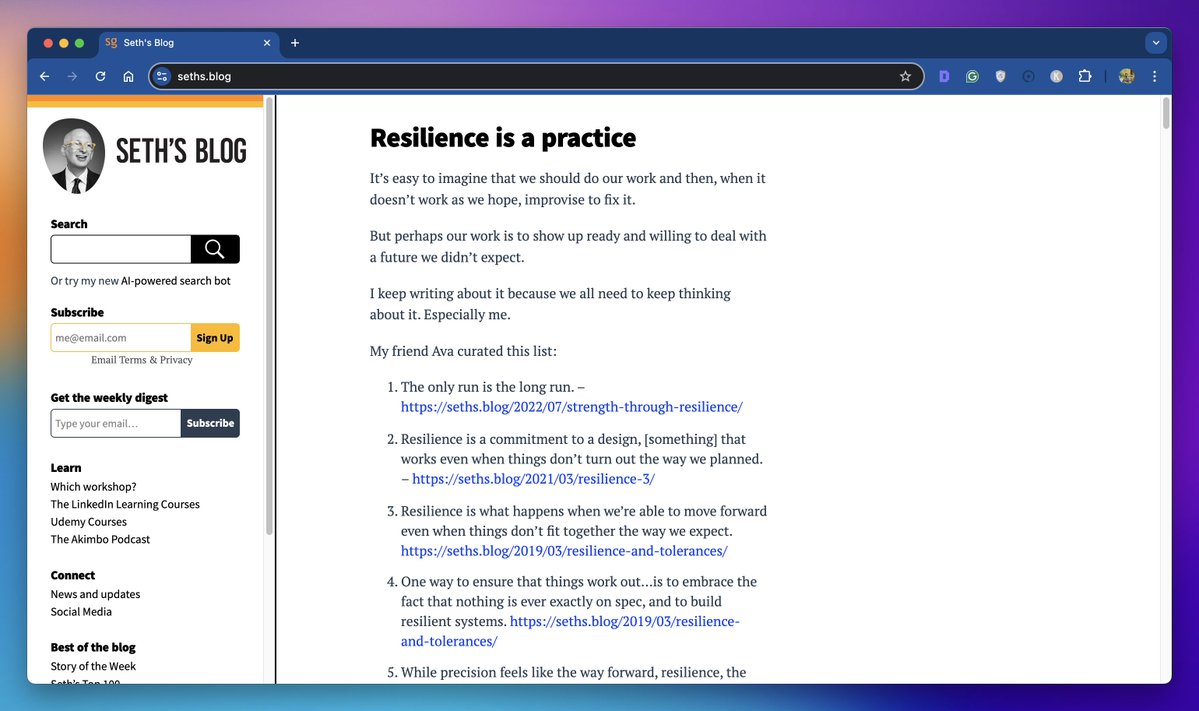Image resolution: width=1199 pixels, height=711 pixels.
Task: Click the browser forward arrow
Action: pyautogui.click(x=72, y=76)
